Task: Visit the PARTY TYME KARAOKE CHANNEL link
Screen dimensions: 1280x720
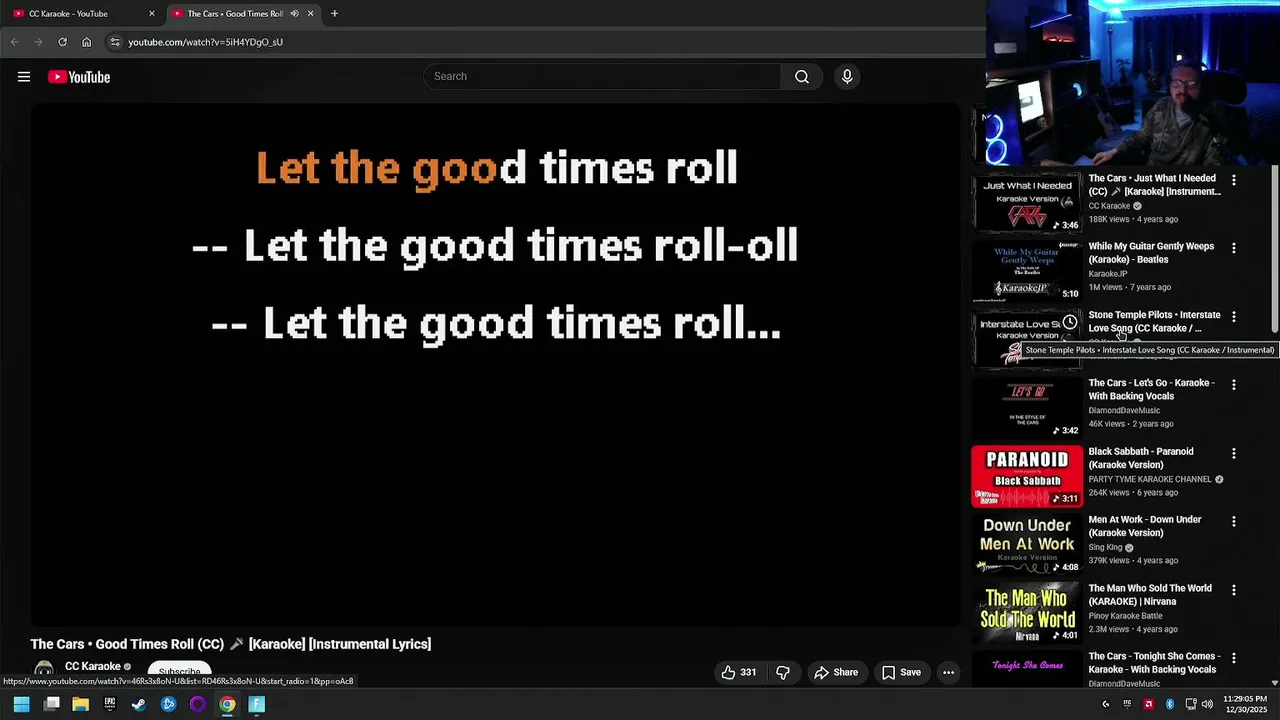Action: 1150,479
